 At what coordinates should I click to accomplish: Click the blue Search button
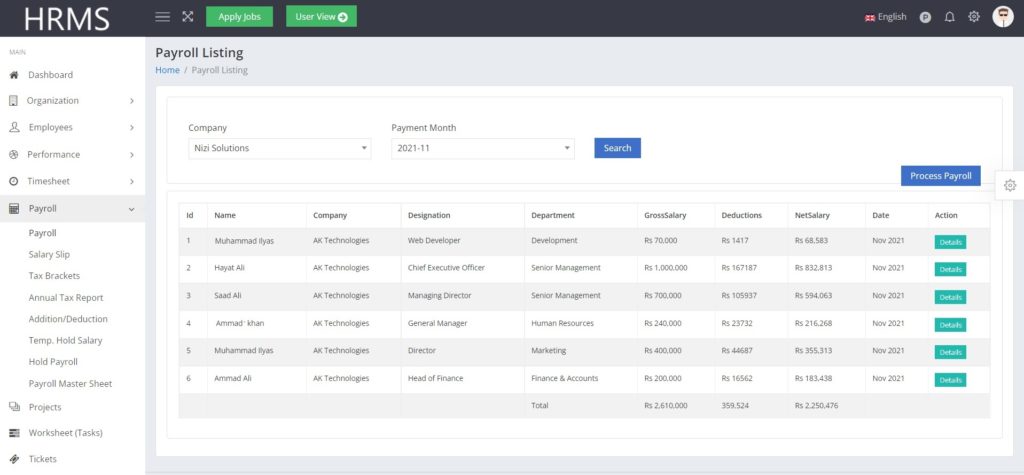(x=617, y=148)
